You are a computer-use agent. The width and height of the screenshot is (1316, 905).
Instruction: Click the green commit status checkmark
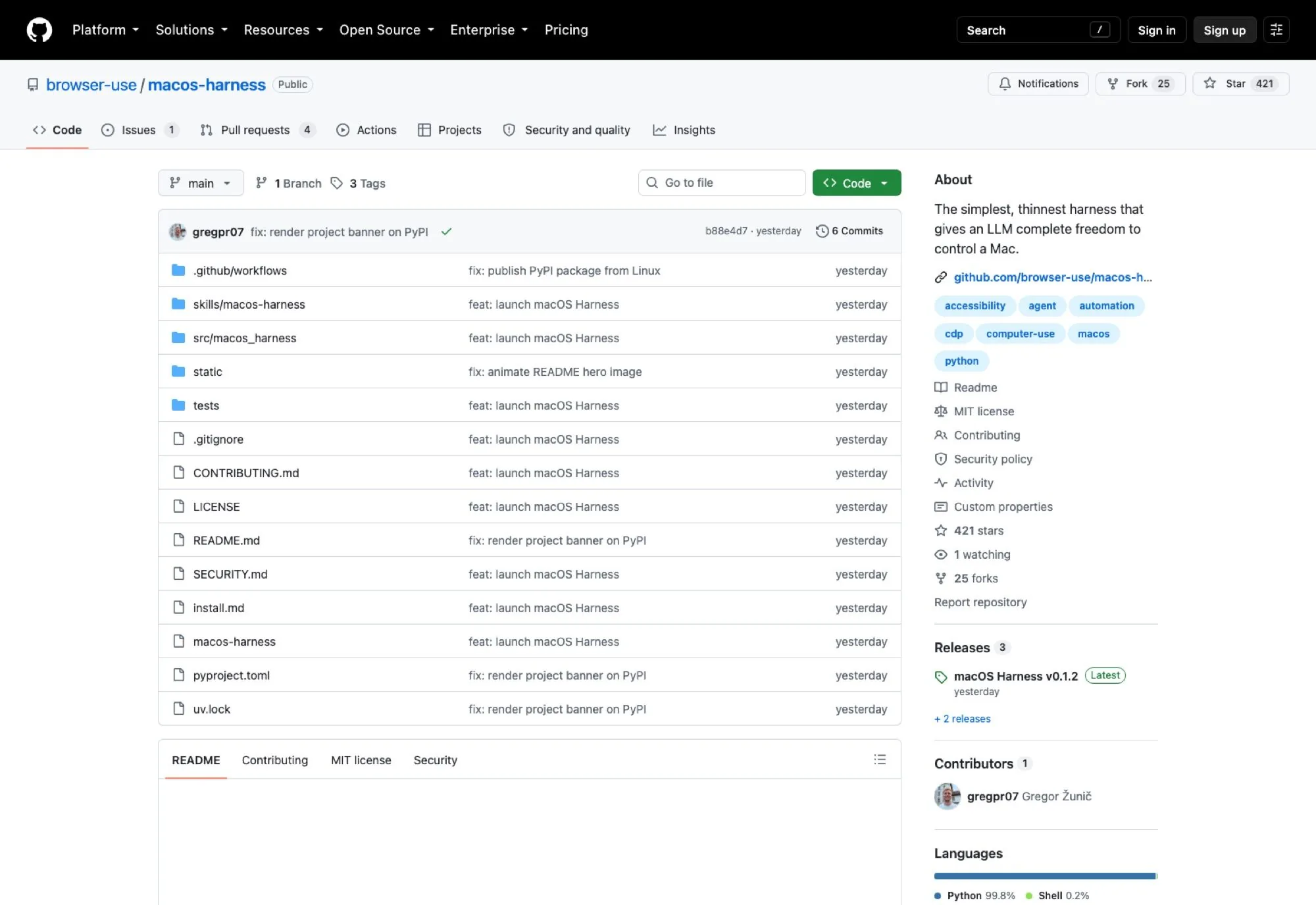[446, 232]
